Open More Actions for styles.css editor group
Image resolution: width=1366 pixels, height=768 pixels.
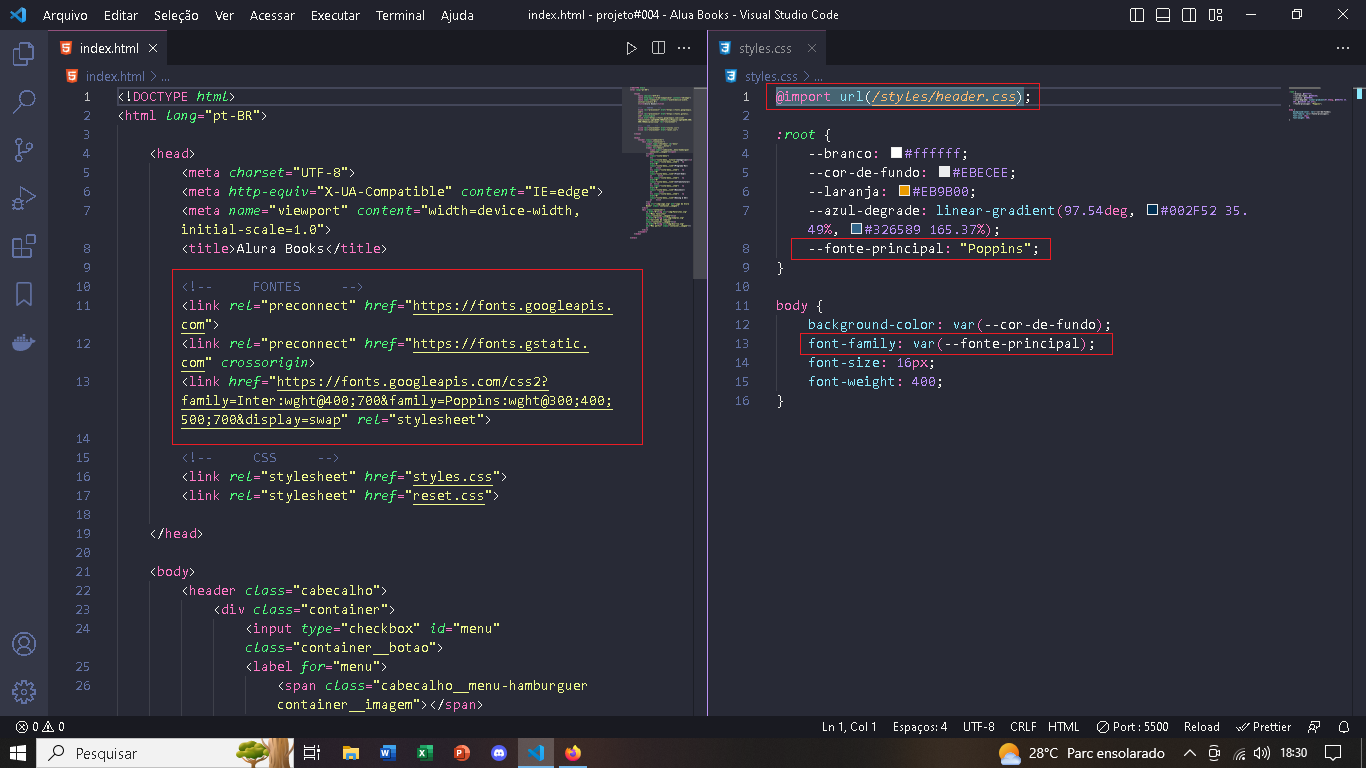tap(1343, 48)
